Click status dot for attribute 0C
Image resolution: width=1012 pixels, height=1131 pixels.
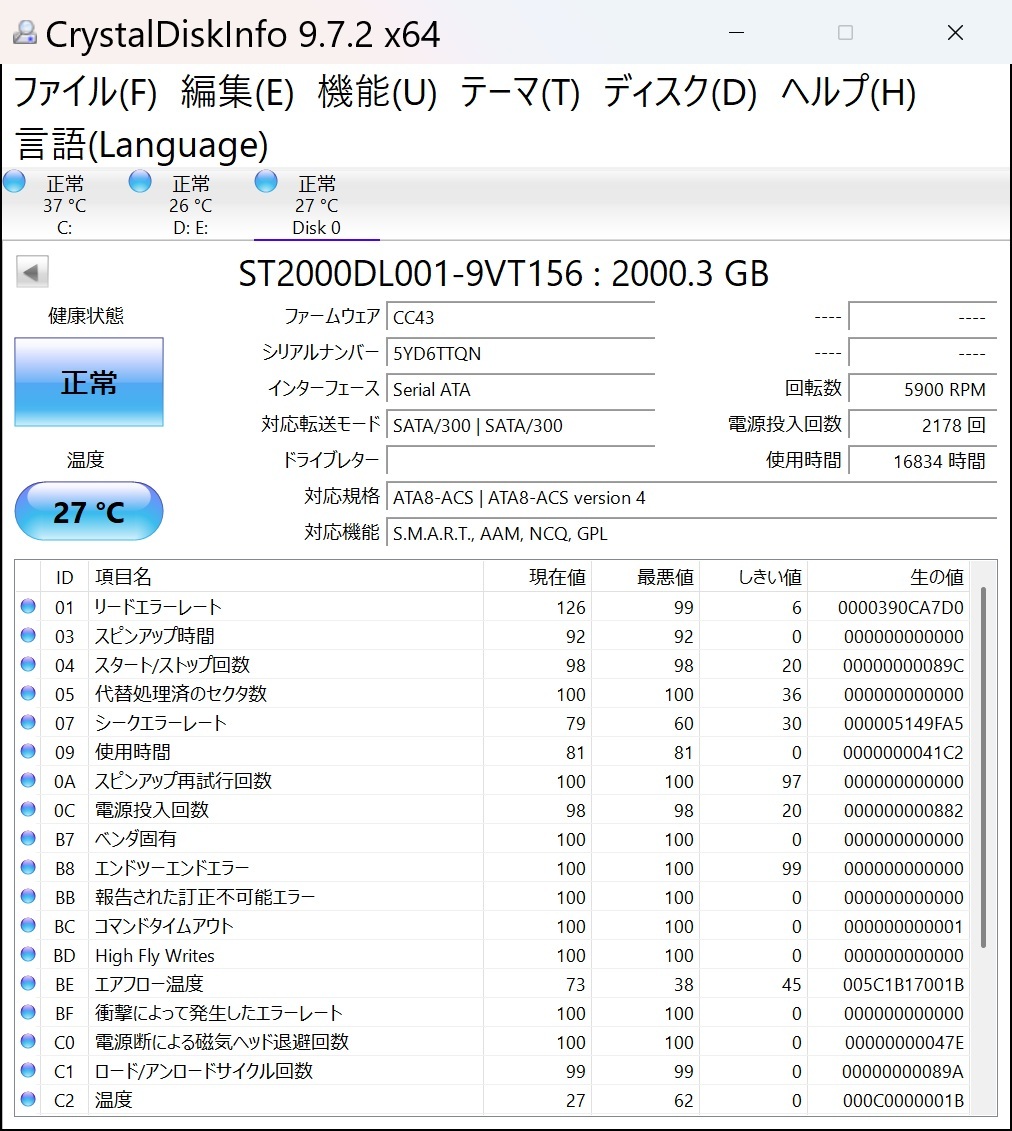click(x=28, y=809)
